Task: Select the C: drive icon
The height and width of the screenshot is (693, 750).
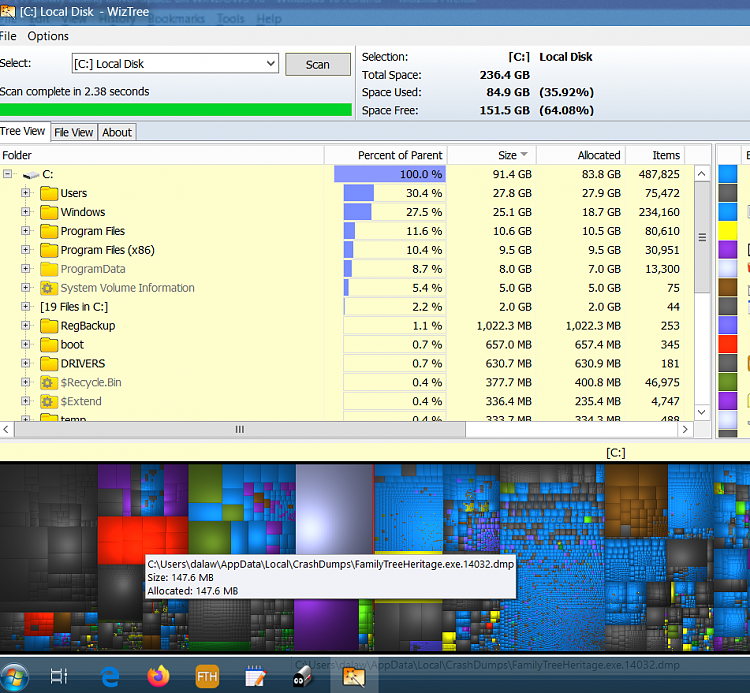Action: [x=31, y=175]
